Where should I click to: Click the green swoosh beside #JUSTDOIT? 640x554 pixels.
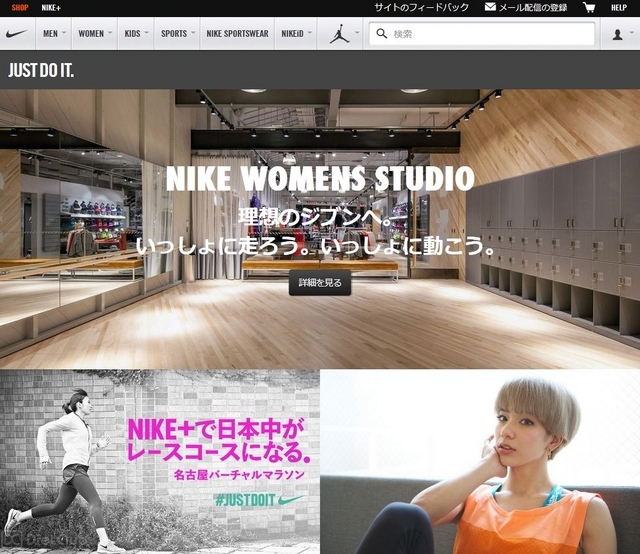[288, 499]
